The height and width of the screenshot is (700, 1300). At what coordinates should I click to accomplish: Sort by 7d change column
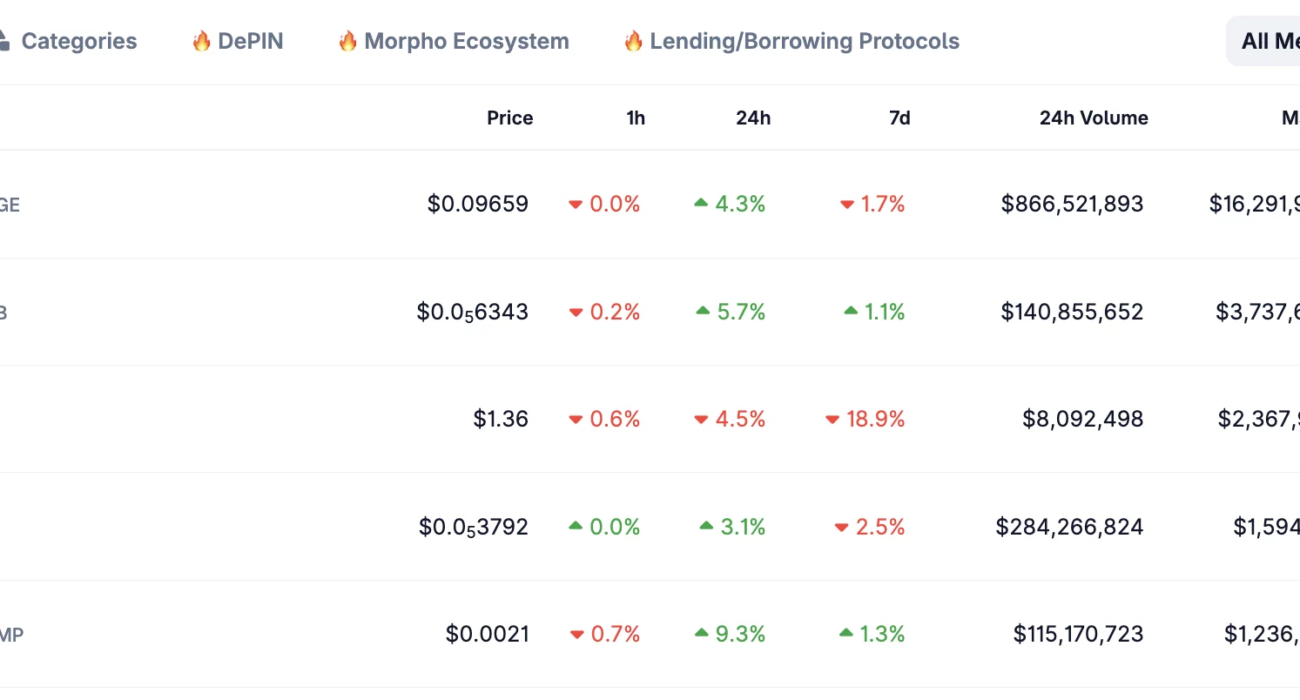pos(899,118)
